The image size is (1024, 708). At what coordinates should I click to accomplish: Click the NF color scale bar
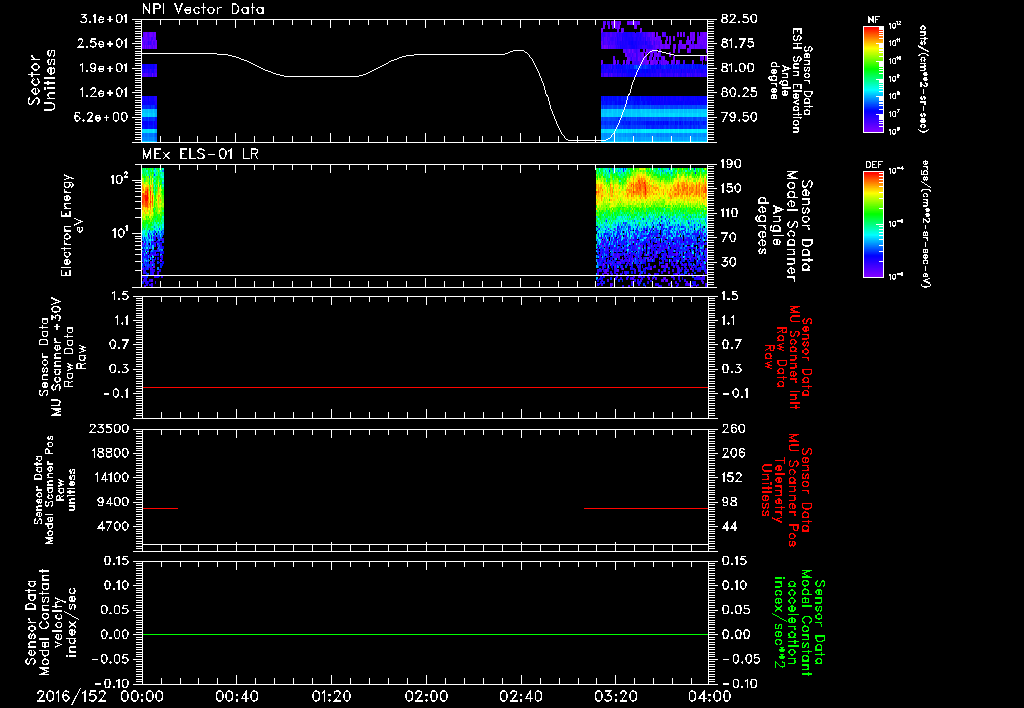(x=873, y=78)
